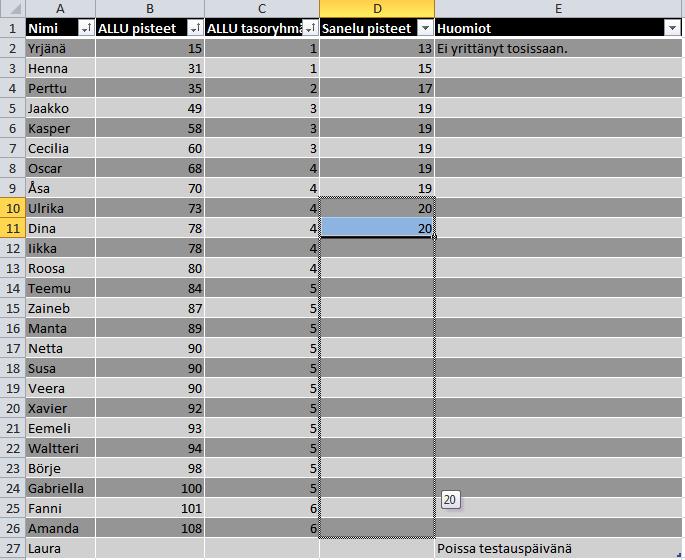
Task: Select row 10 header
Action: click(12, 208)
